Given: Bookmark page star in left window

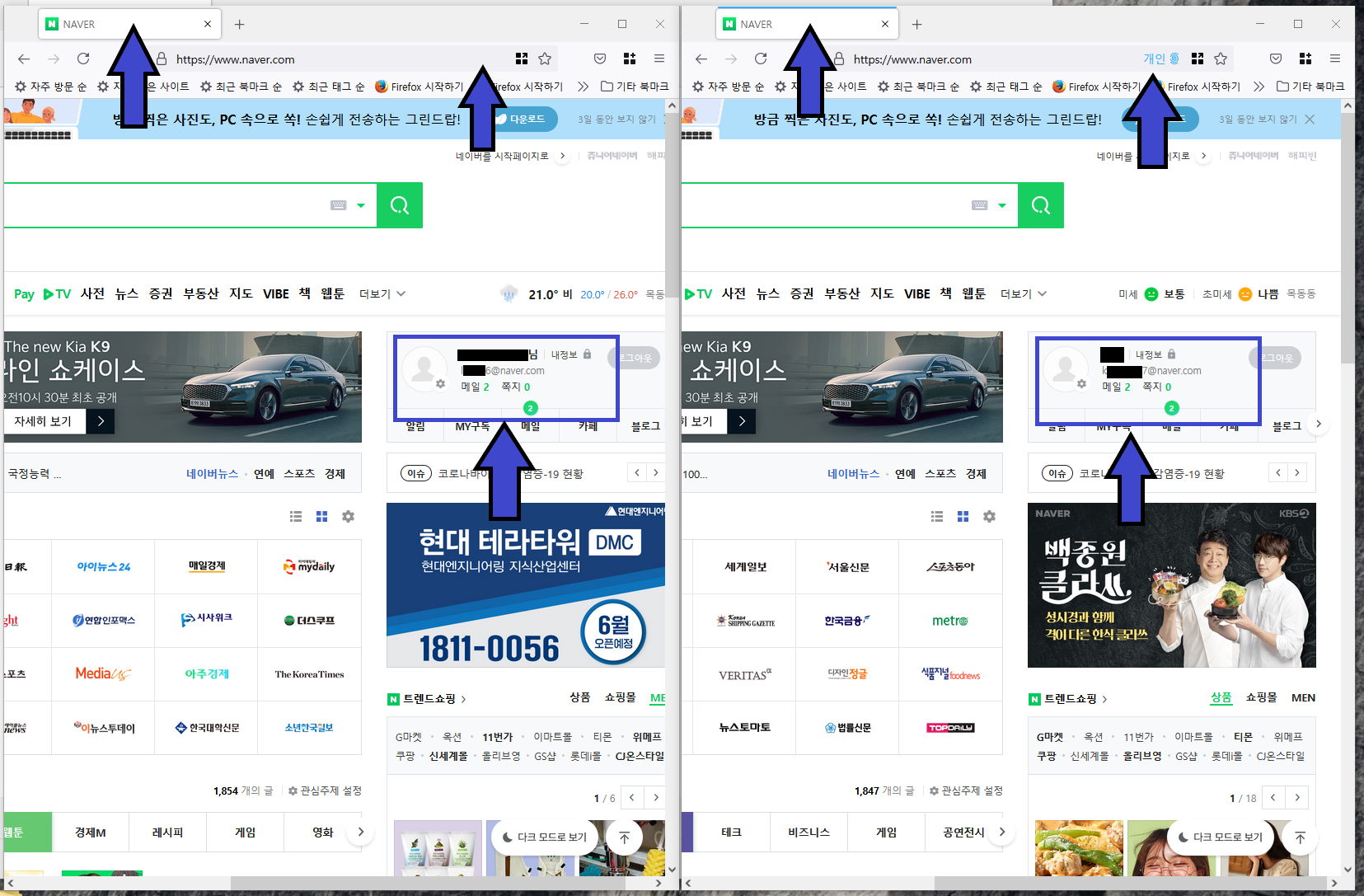Looking at the screenshot, I should pos(545,59).
